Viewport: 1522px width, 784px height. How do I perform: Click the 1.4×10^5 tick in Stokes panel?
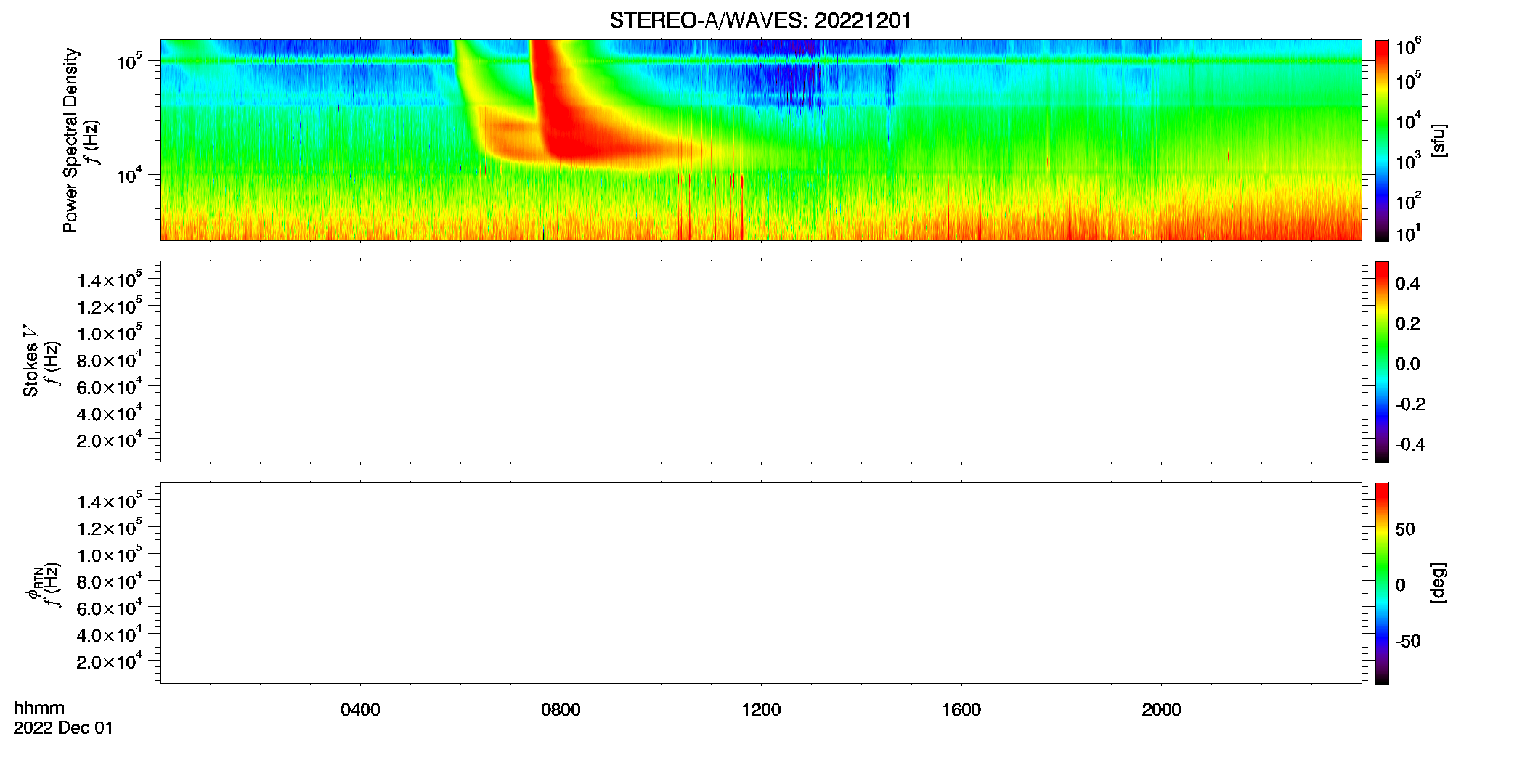[110, 279]
